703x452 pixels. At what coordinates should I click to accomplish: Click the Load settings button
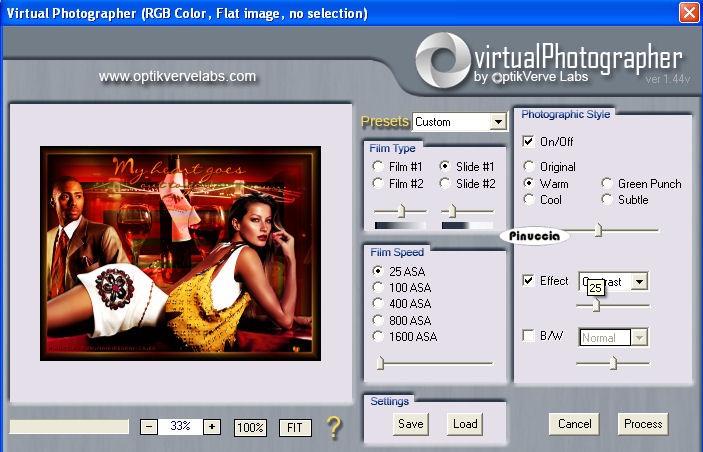pos(465,424)
